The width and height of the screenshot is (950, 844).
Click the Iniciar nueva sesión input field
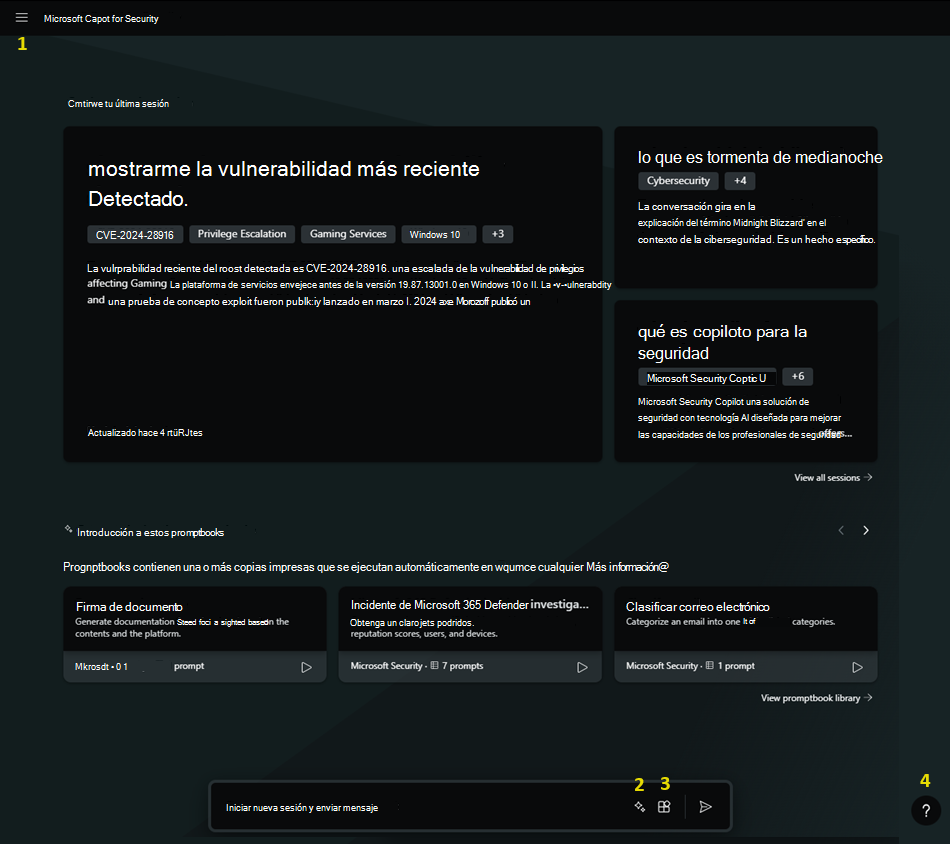tap(400, 806)
